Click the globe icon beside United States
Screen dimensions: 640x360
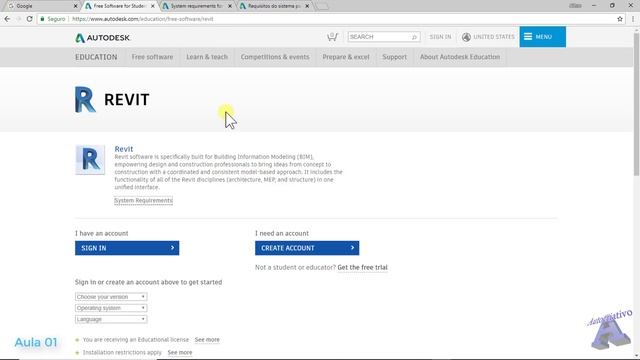466,37
